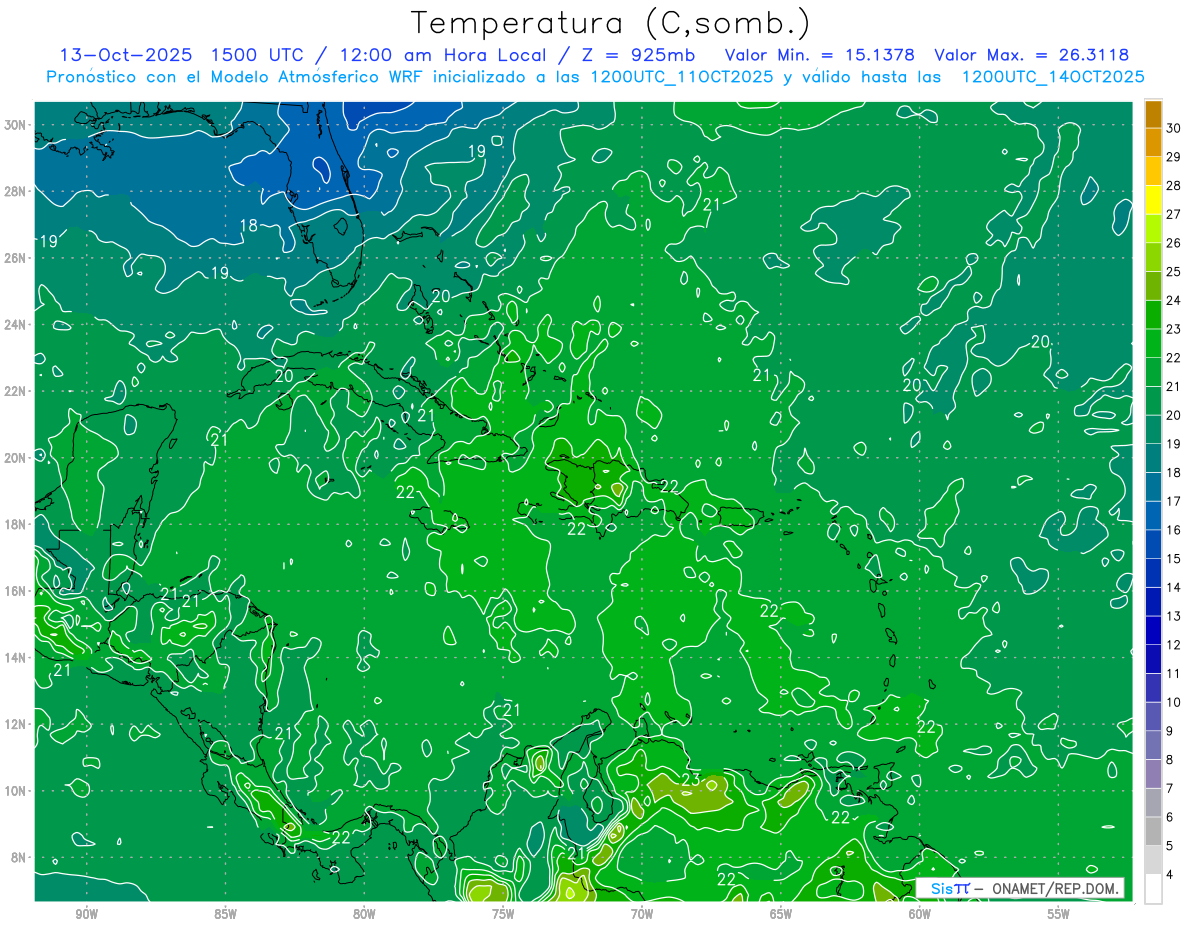1200x927 pixels.
Task: Click color scale label '15'
Action: click(1173, 559)
